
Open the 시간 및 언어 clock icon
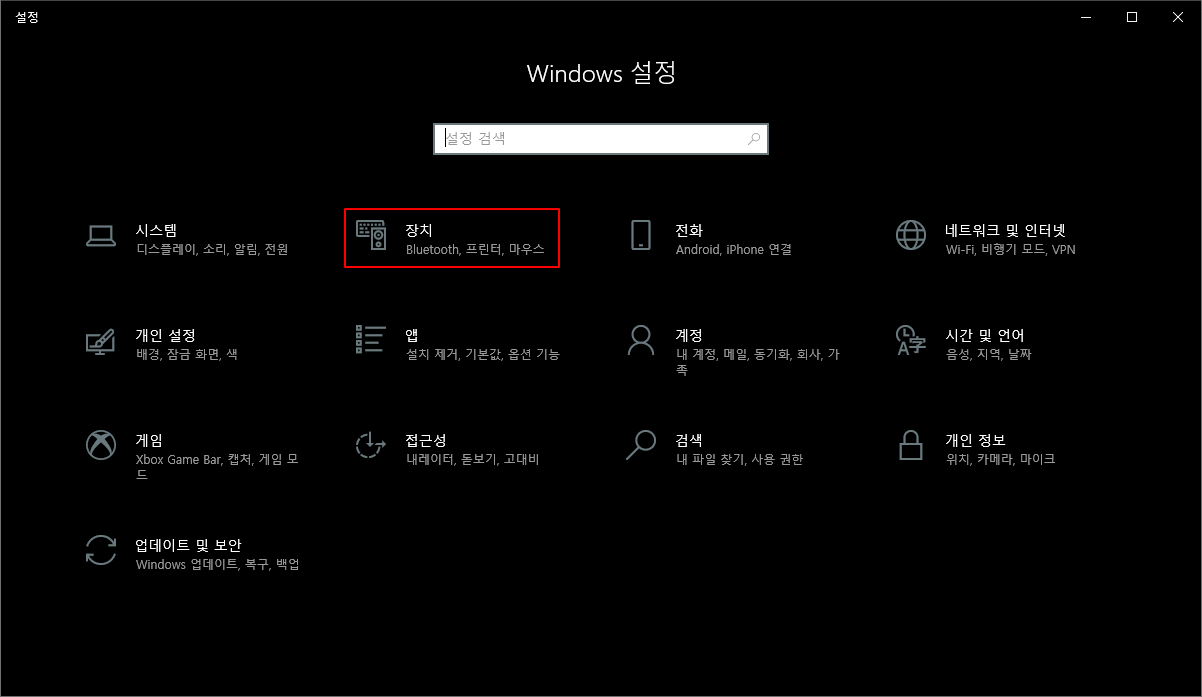(x=910, y=340)
